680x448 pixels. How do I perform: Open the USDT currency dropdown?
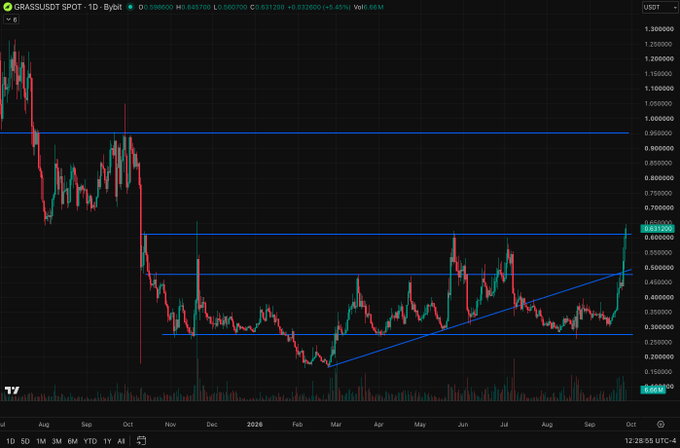tap(660, 7)
